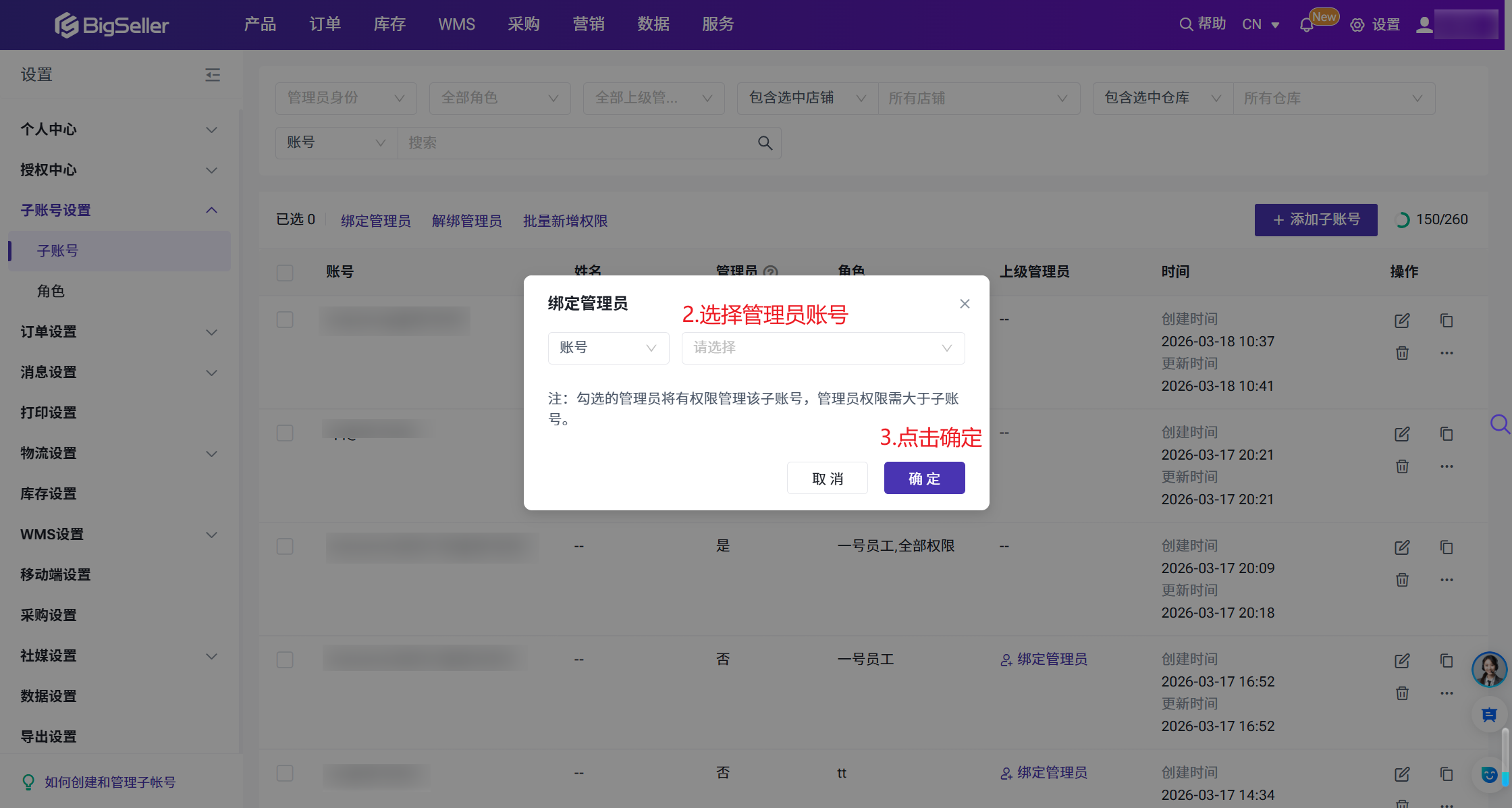Image resolution: width=1512 pixels, height=808 pixels.
Task: Click the 确定 confirm button in dialog
Action: pos(924,479)
